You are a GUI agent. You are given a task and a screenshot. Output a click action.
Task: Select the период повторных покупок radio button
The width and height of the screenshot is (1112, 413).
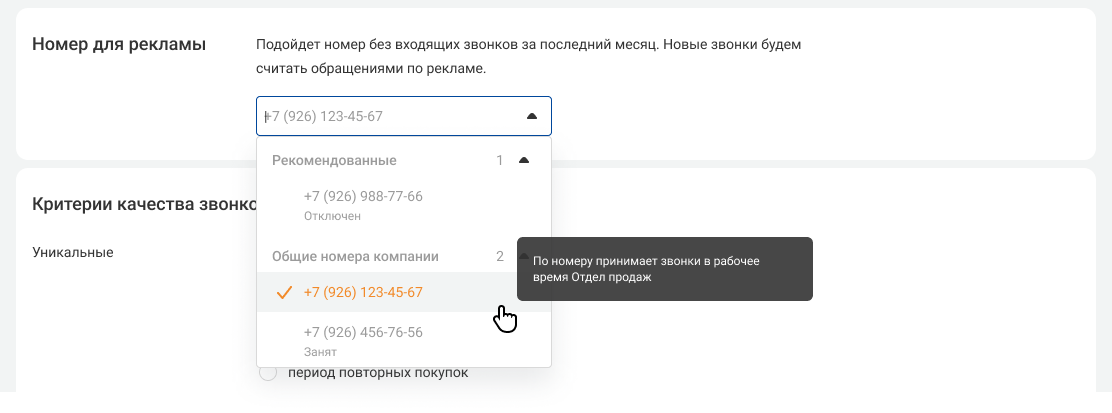(267, 373)
